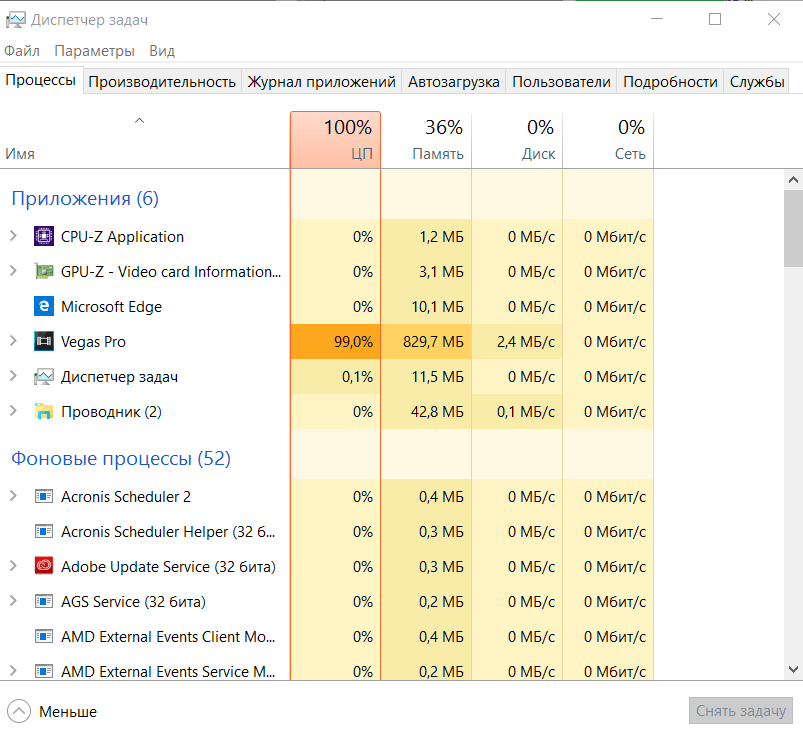Open the Вид menu

click(x=162, y=51)
